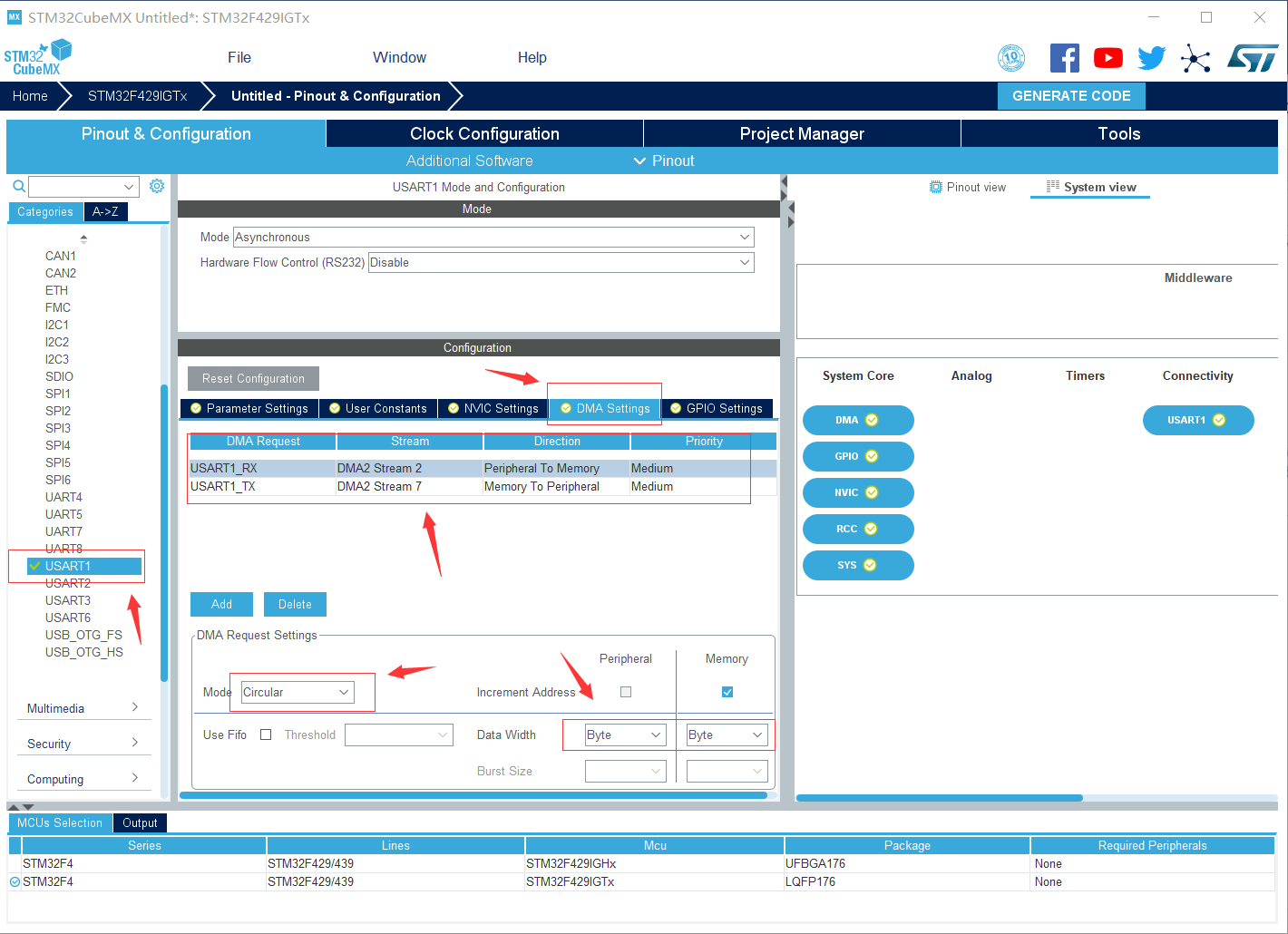Open the GPIO system core button
This screenshot has height=934, width=1288.
coord(858,456)
